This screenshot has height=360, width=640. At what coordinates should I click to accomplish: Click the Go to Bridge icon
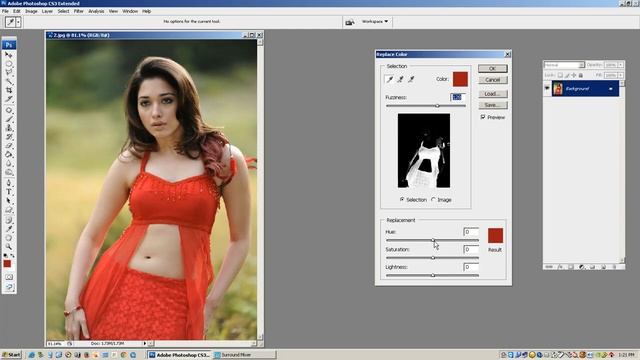point(349,22)
